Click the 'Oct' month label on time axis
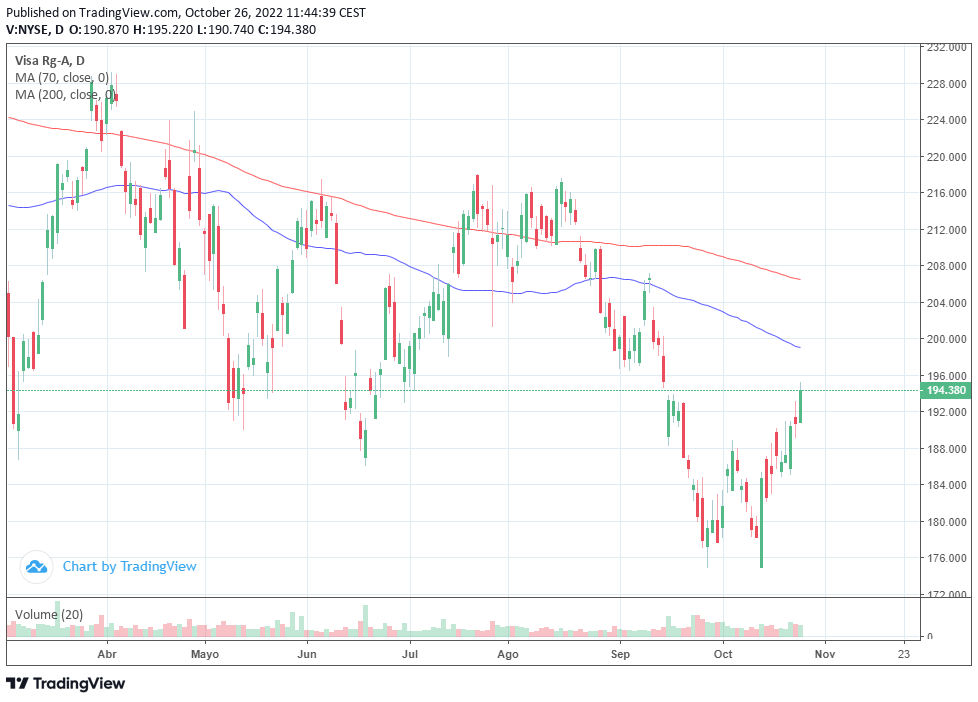This screenshot has height=702, width=978. click(723, 654)
